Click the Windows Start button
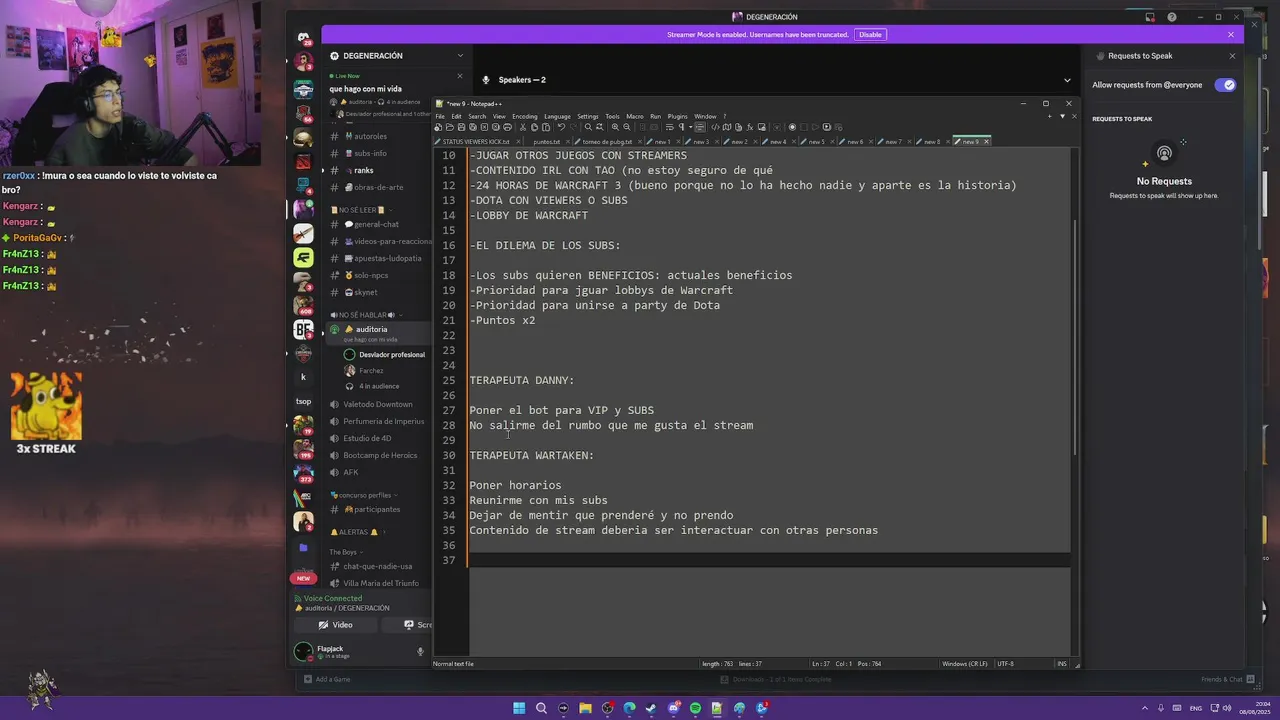Viewport: 1280px width, 720px height. (x=519, y=708)
